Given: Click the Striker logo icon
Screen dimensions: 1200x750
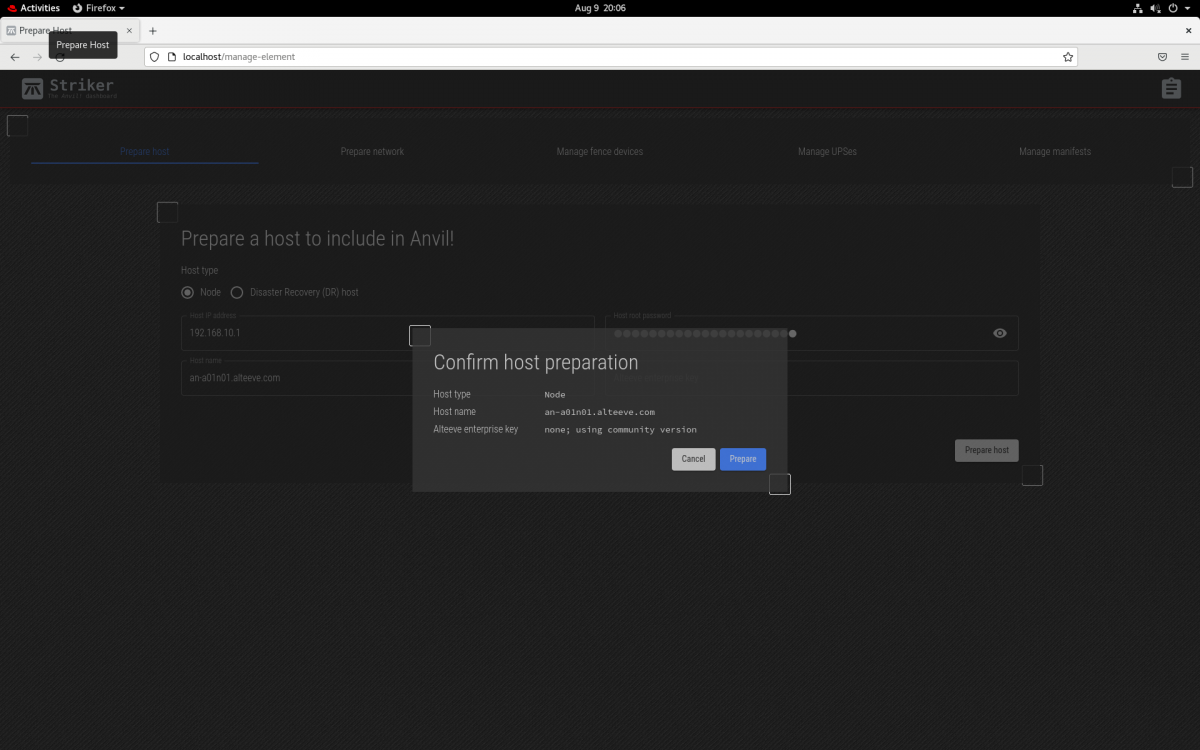Looking at the screenshot, I should pyautogui.click(x=33, y=89).
